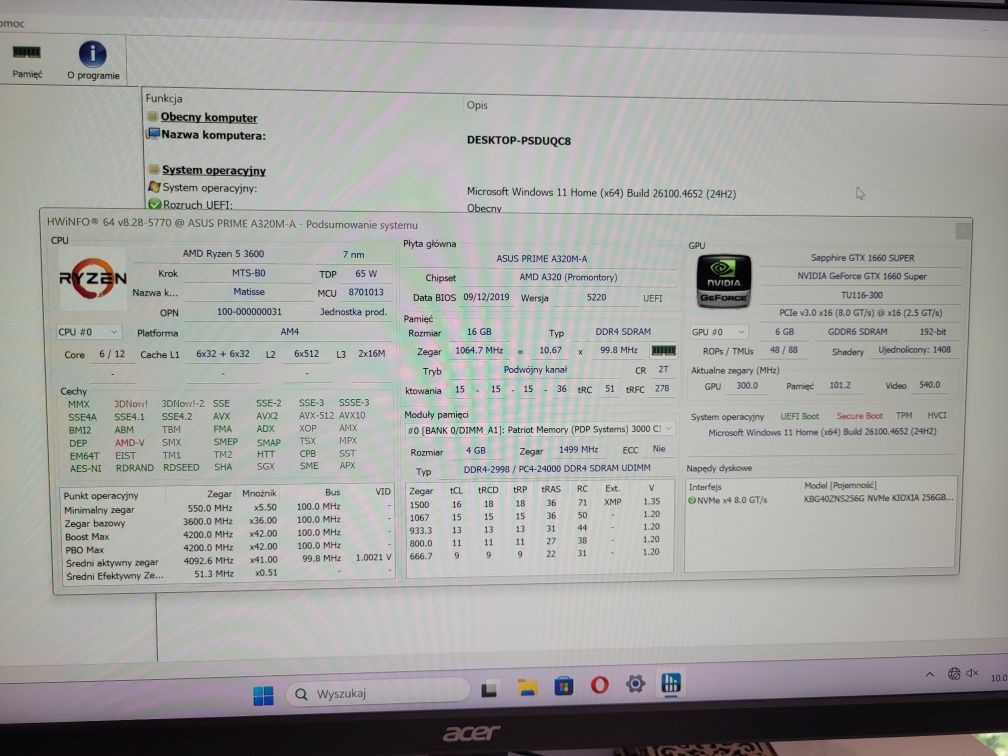
Task: Open the Windows Start menu
Action: point(263,695)
